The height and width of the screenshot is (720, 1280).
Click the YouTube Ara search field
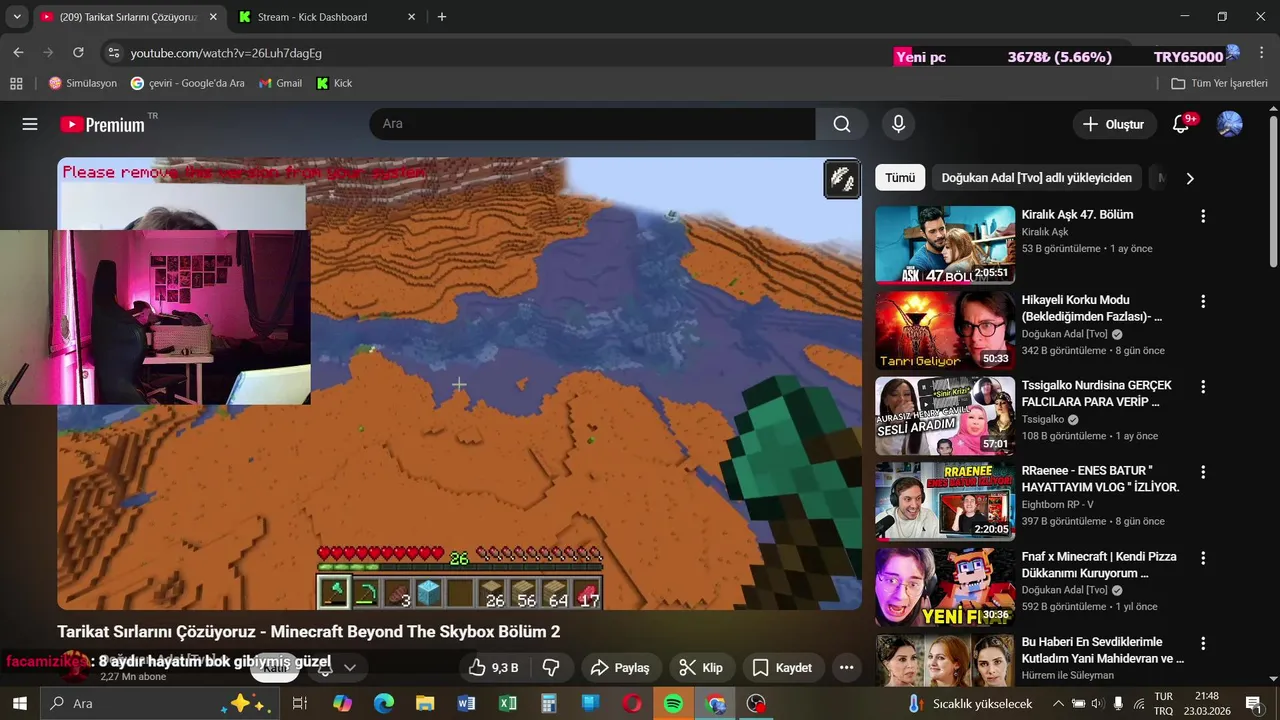(x=592, y=124)
